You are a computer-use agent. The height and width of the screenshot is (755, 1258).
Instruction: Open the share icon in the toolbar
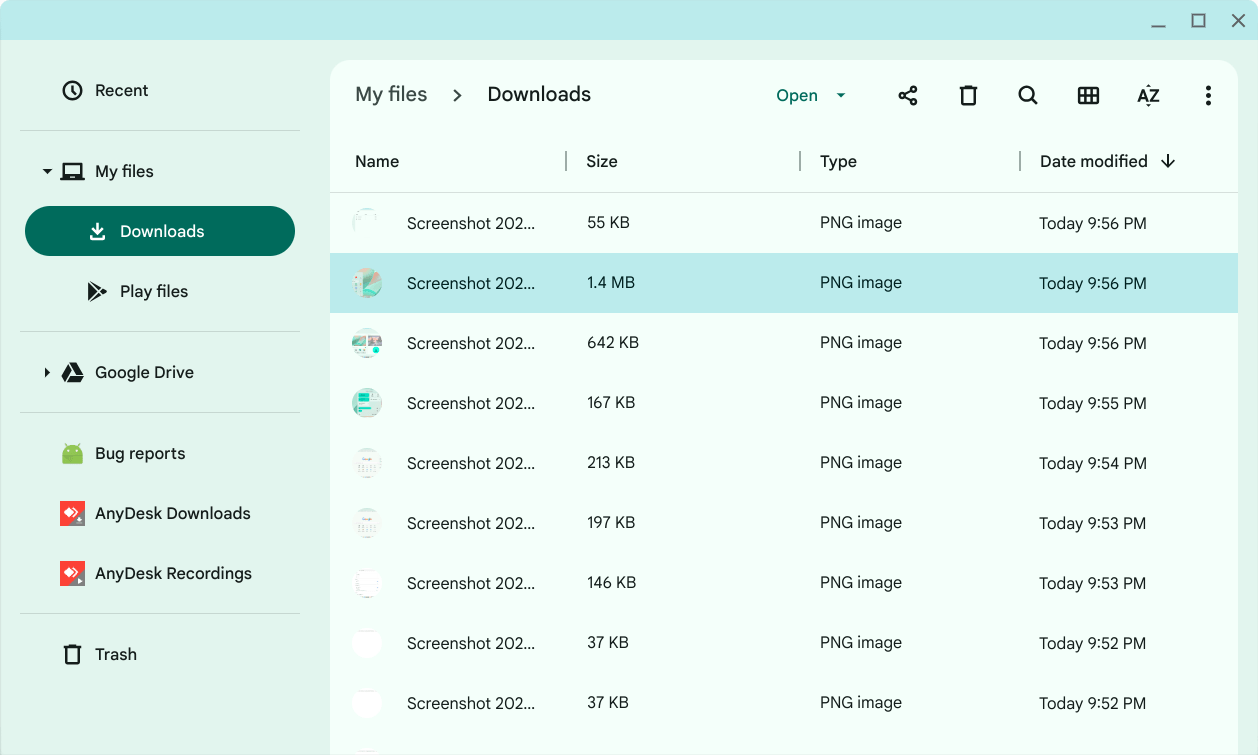[x=908, y=95]
